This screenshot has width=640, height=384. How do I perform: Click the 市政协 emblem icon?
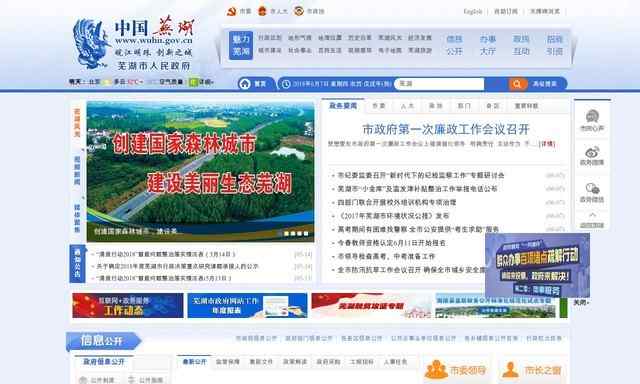(x=298, y=11)
